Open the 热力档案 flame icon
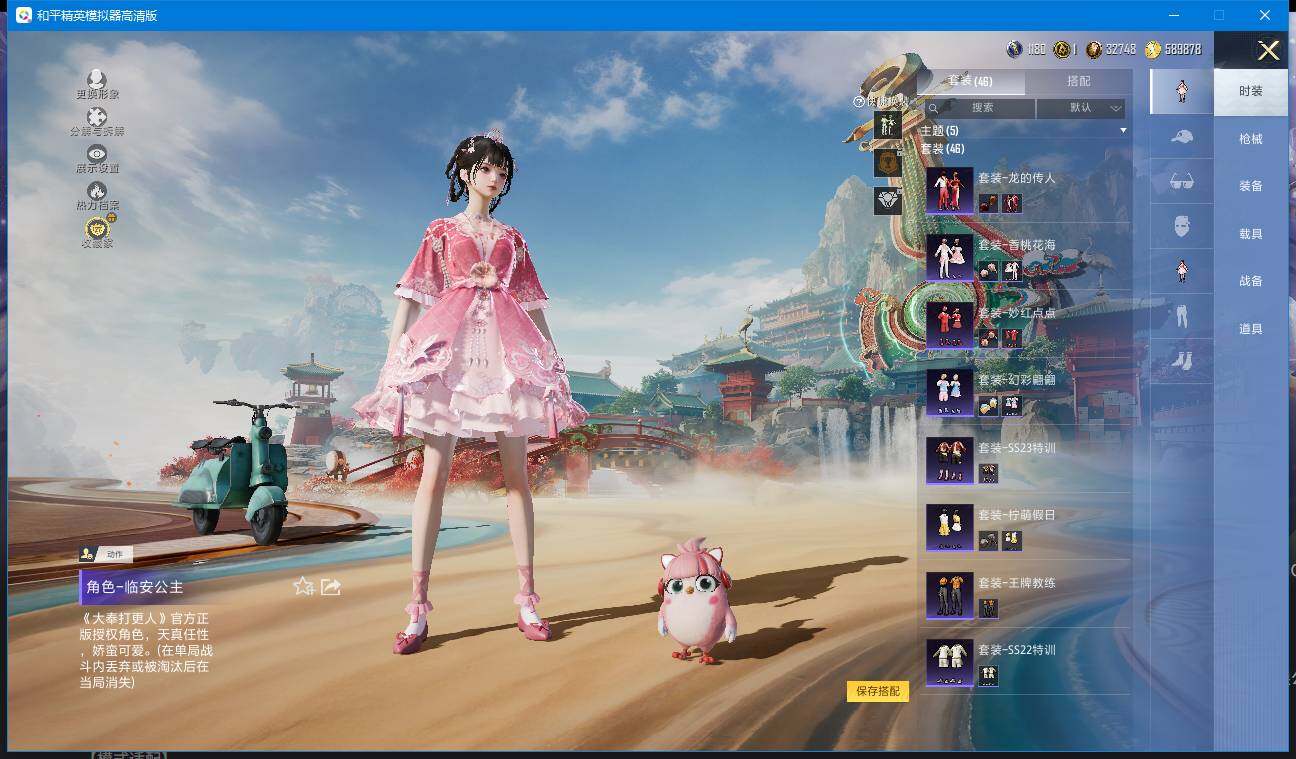1296x759 pixels. 97,191
